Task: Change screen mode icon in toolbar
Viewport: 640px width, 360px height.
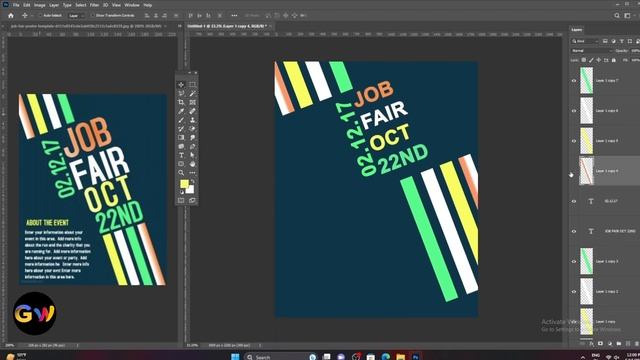Action: 192,200
